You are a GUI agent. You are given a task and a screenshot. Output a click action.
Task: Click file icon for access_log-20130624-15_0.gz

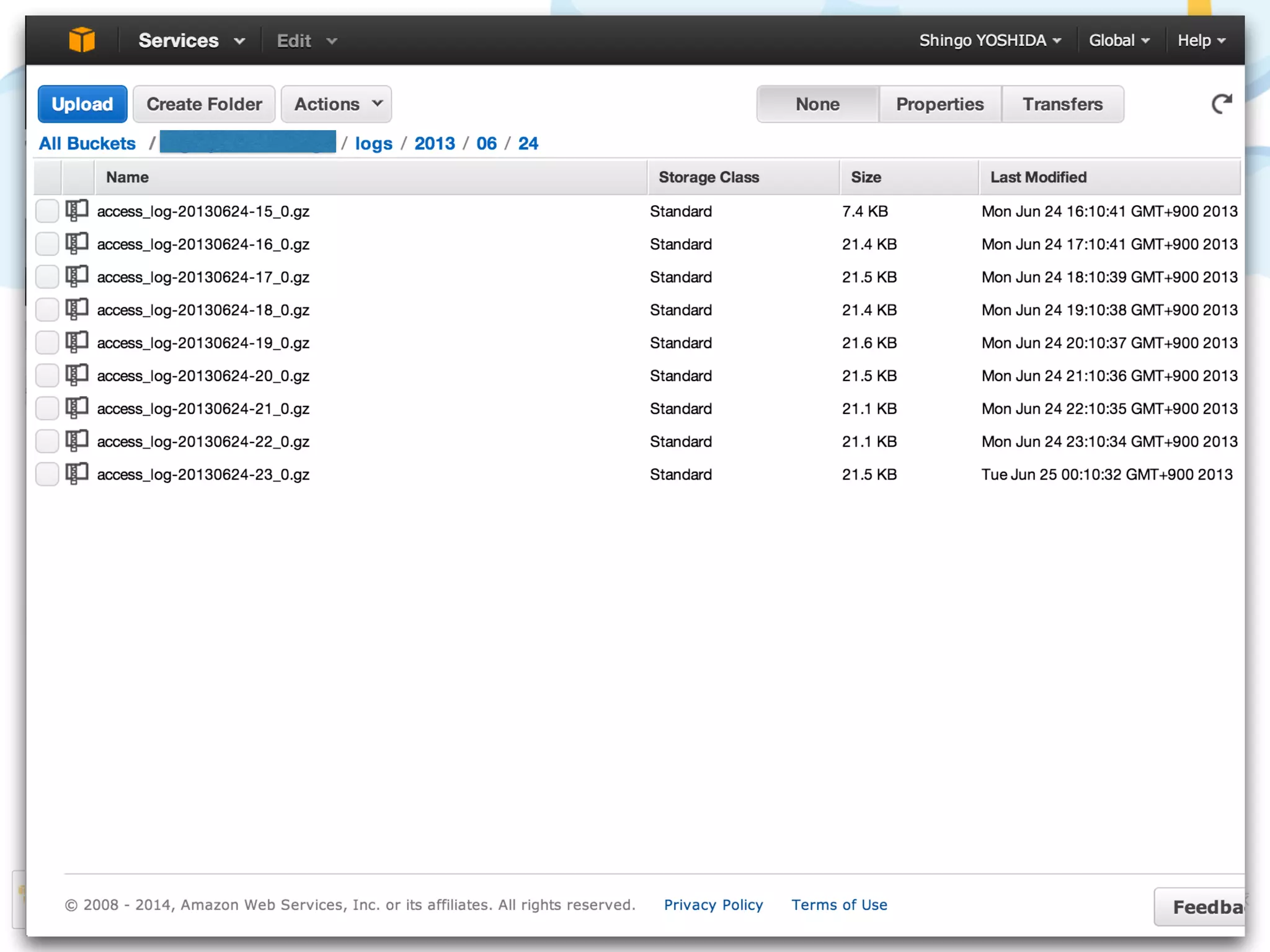[x=77, y=211]
